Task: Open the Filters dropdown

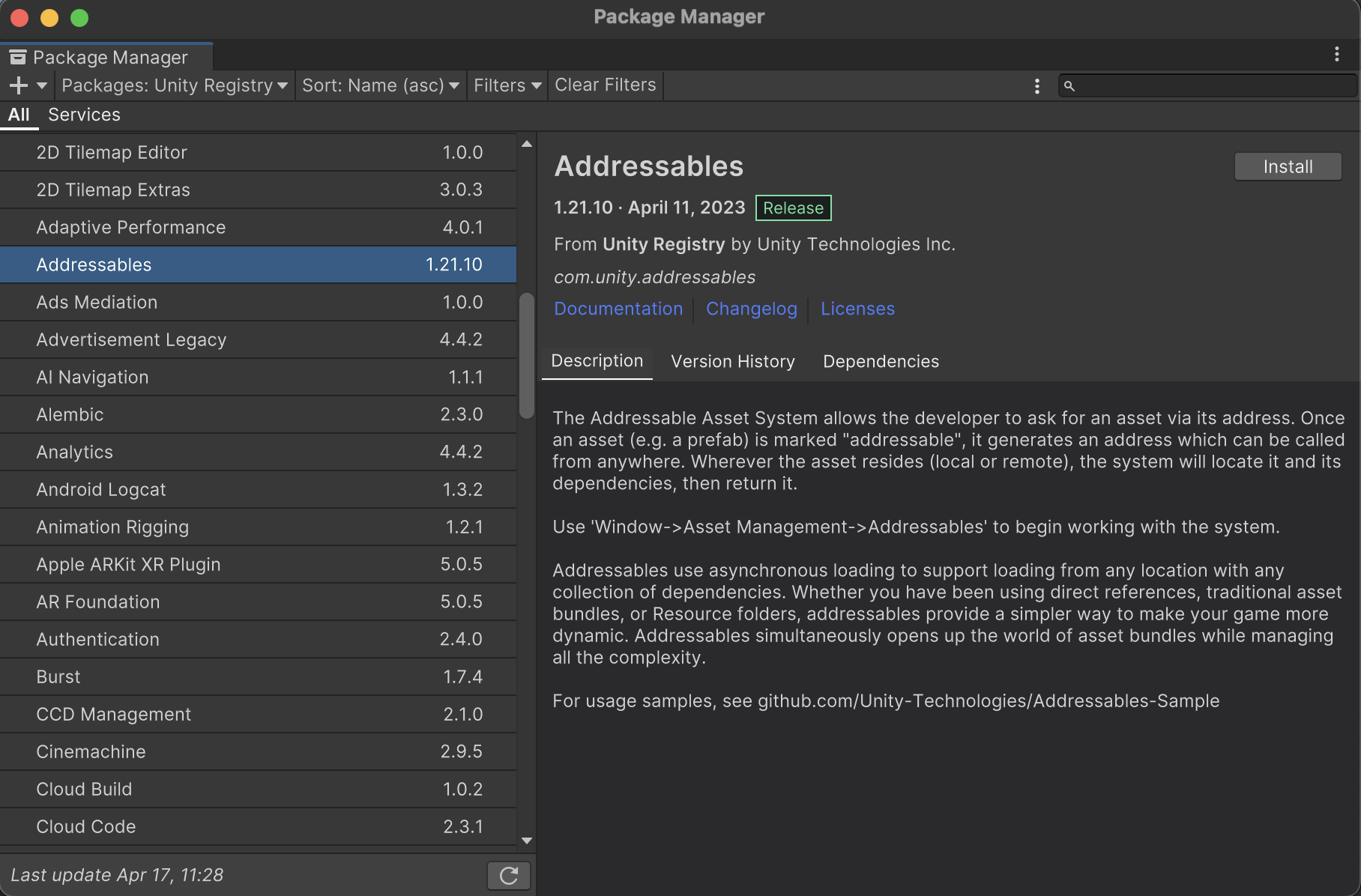Action: click(507, 85)
